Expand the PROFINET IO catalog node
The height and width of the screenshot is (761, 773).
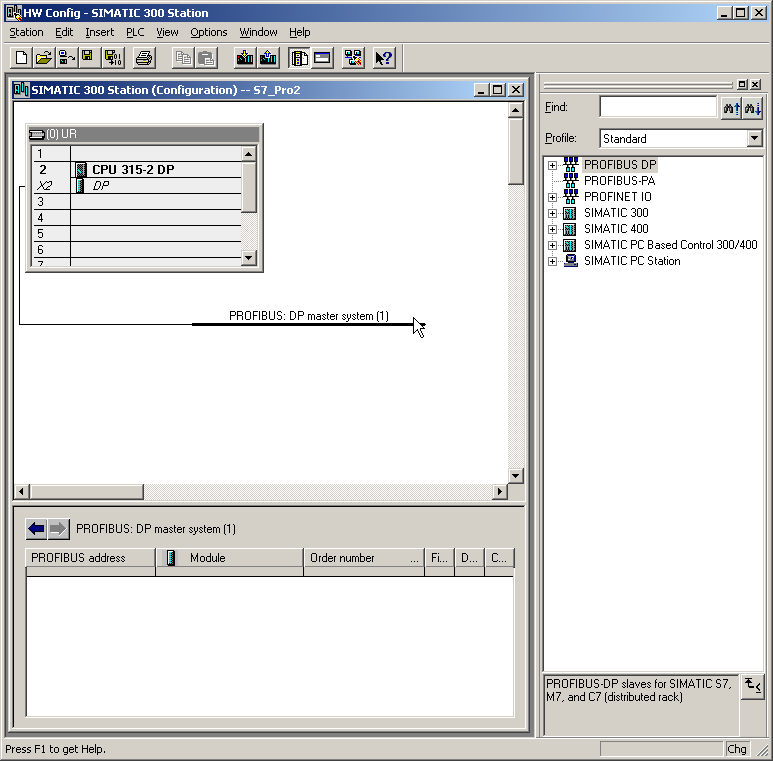tap(552, 197)
